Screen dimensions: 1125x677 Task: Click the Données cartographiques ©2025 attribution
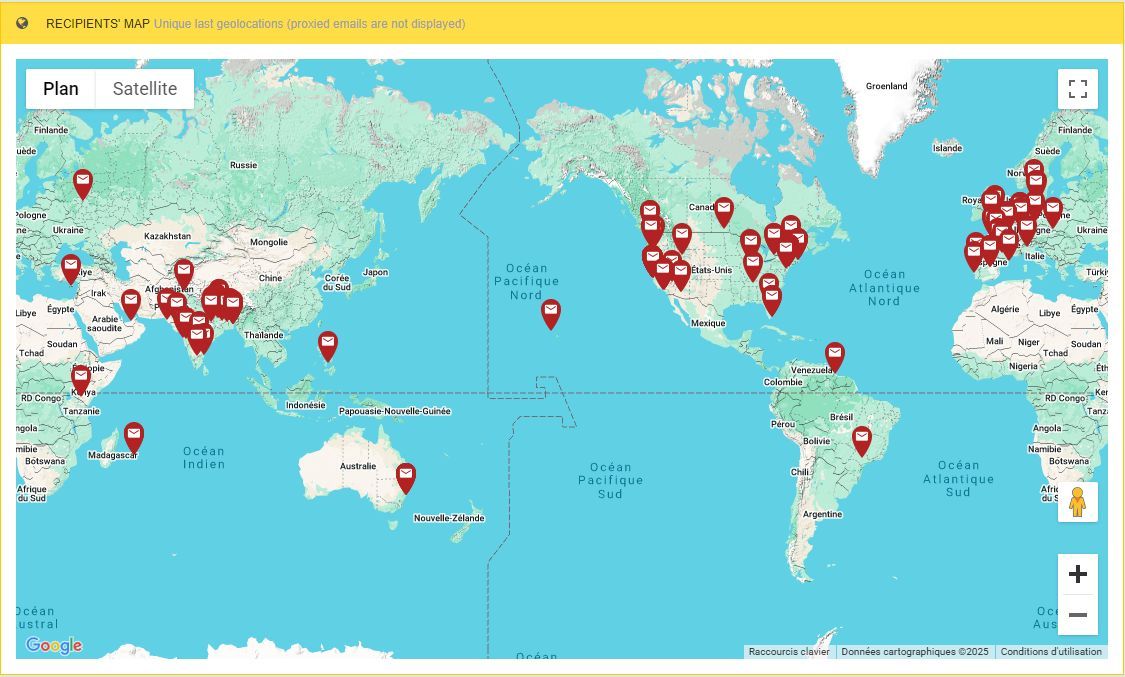point(916,651)
